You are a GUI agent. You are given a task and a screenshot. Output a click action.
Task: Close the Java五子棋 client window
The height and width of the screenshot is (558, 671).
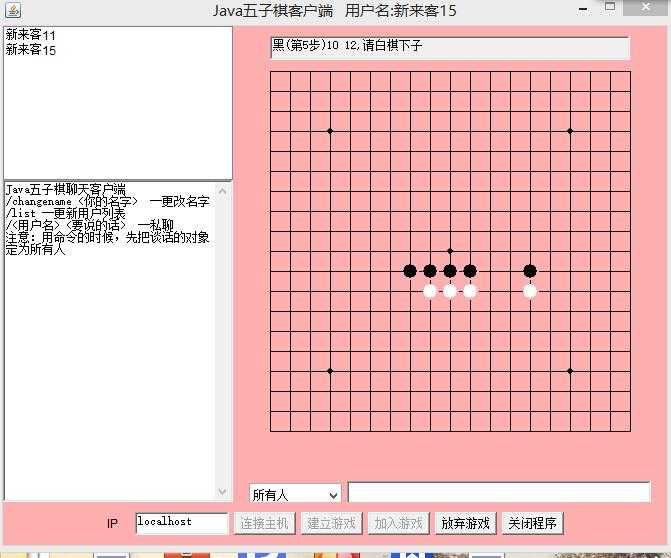[646, 7]
